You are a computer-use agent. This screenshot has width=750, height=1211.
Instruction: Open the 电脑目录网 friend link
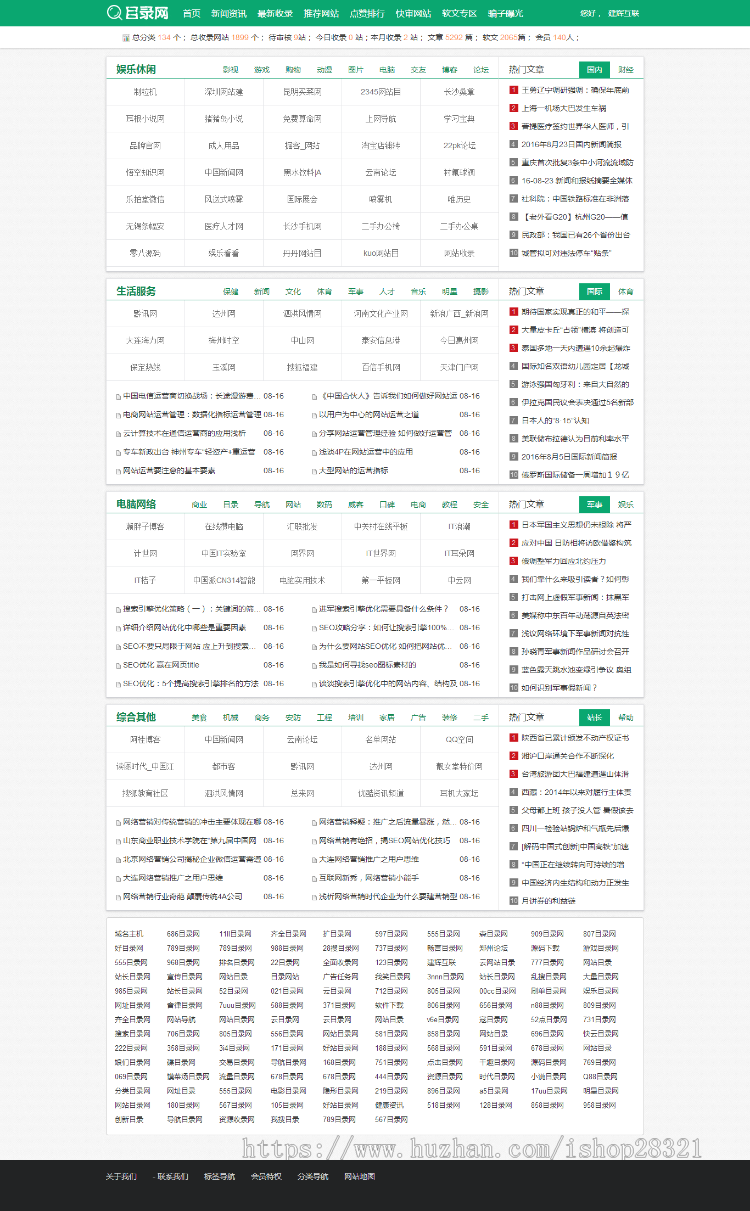click(x=287, y=1090)
